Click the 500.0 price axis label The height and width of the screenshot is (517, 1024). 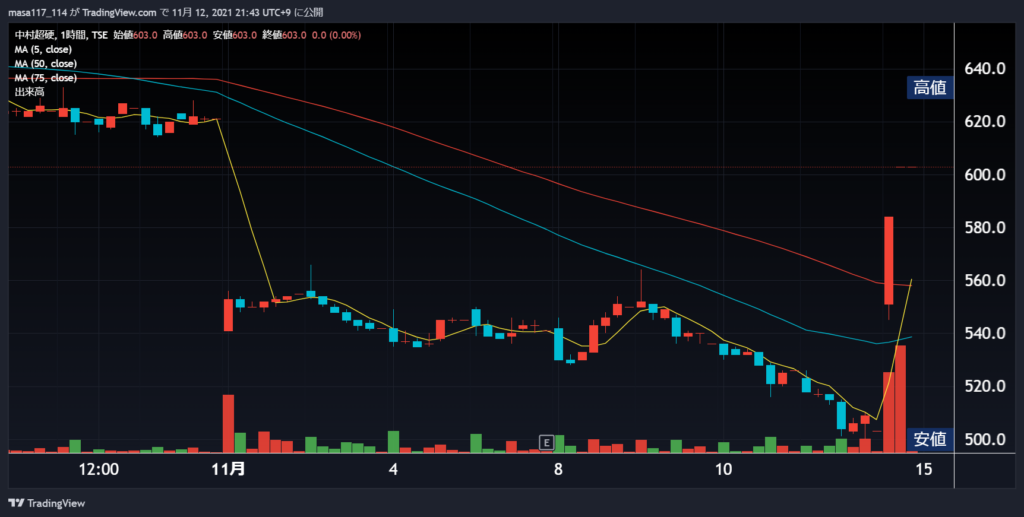985,439
